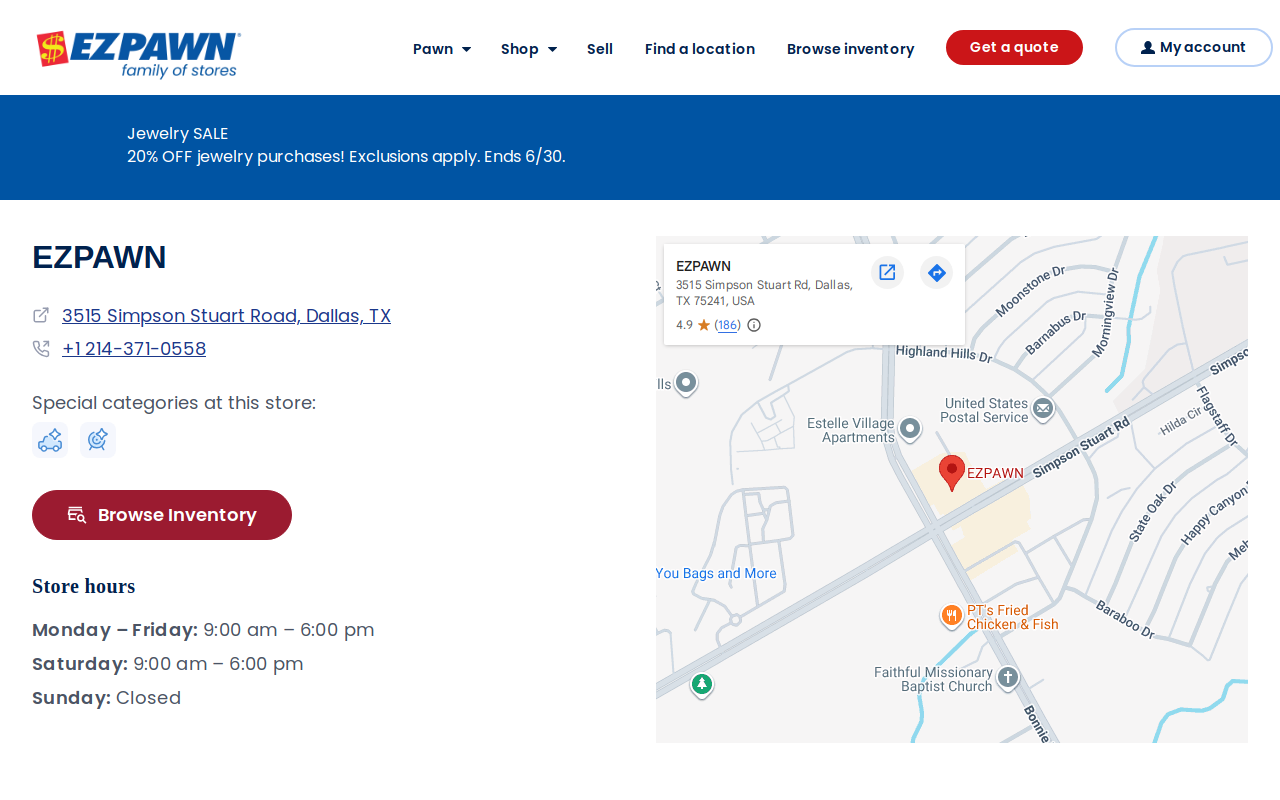Click the info icon next to reviews
The width and height of the screenshot is (1280, 800).
[754, 325]
